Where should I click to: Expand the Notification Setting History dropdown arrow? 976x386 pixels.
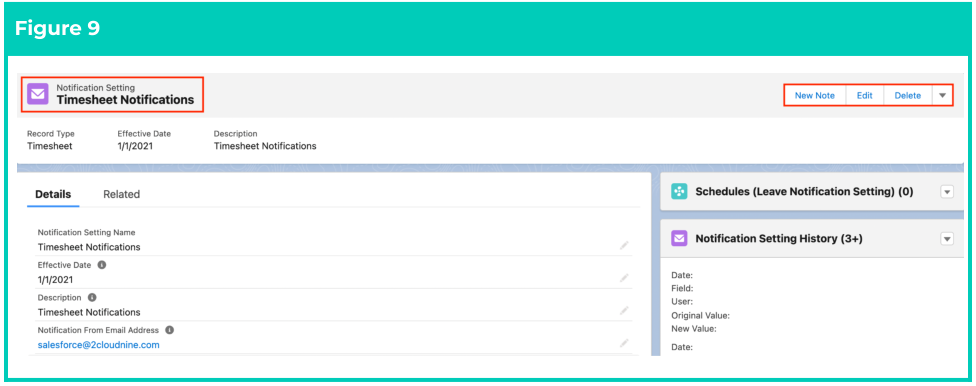[x=947, y=238]
